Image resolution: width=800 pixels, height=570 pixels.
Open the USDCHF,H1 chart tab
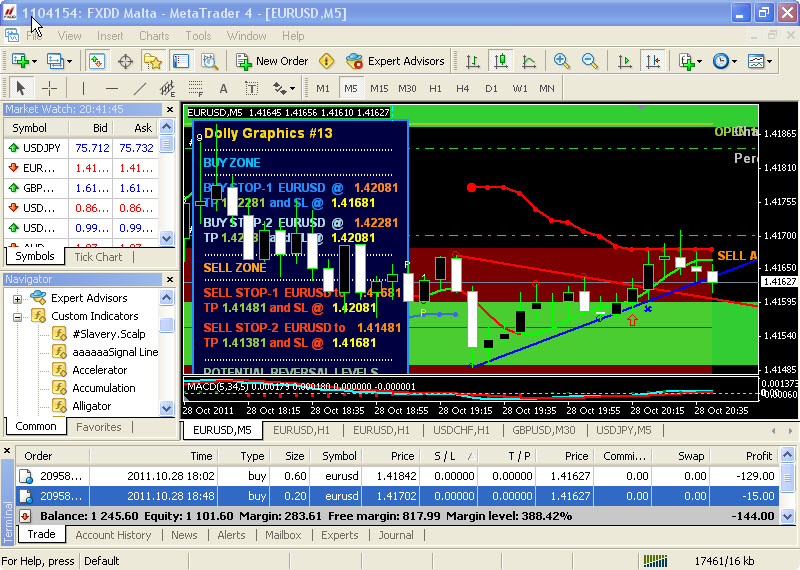461,430
